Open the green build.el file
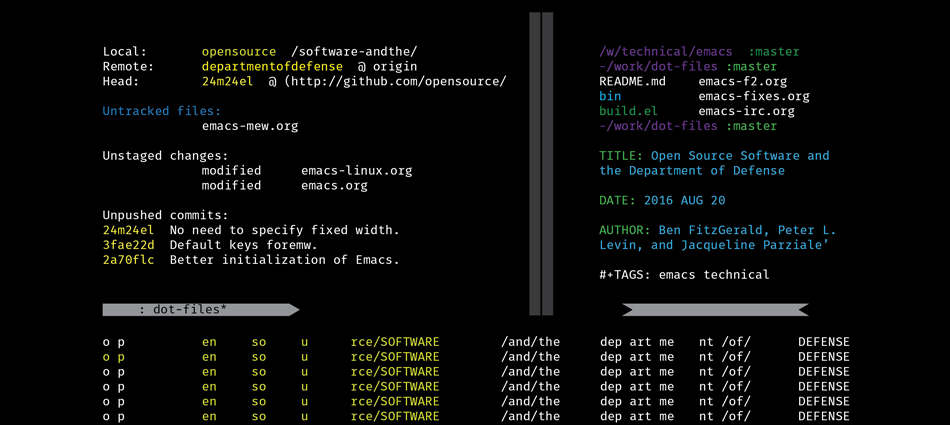 pos(628,112)
